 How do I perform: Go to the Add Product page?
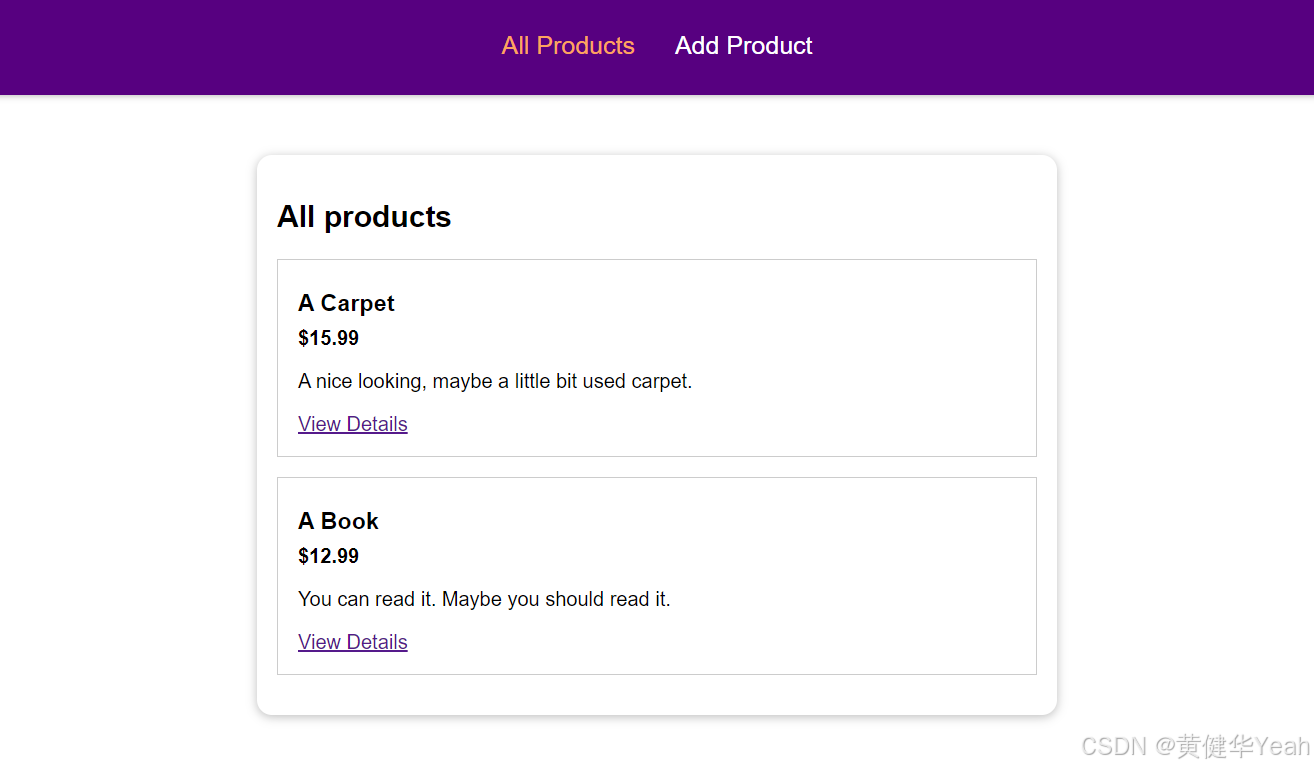[x=743, y=46]
